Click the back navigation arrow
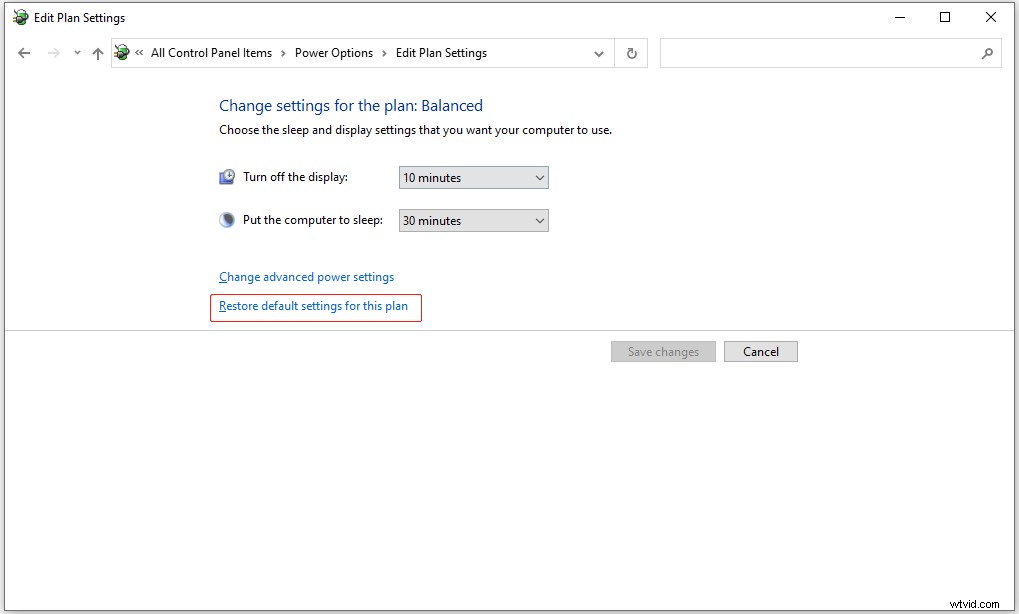The height and width of the screenshot is (614, 1019). (x=24, y=52)
